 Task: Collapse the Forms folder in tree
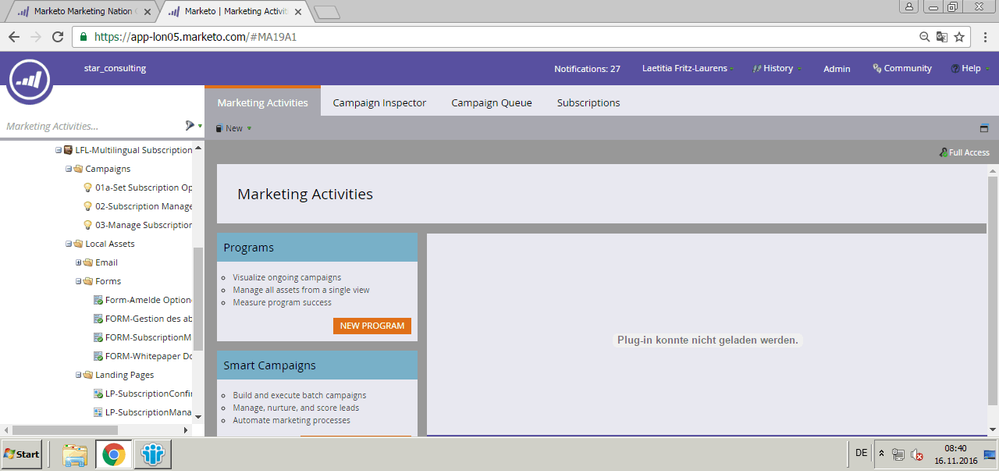(x=78, y=281)
